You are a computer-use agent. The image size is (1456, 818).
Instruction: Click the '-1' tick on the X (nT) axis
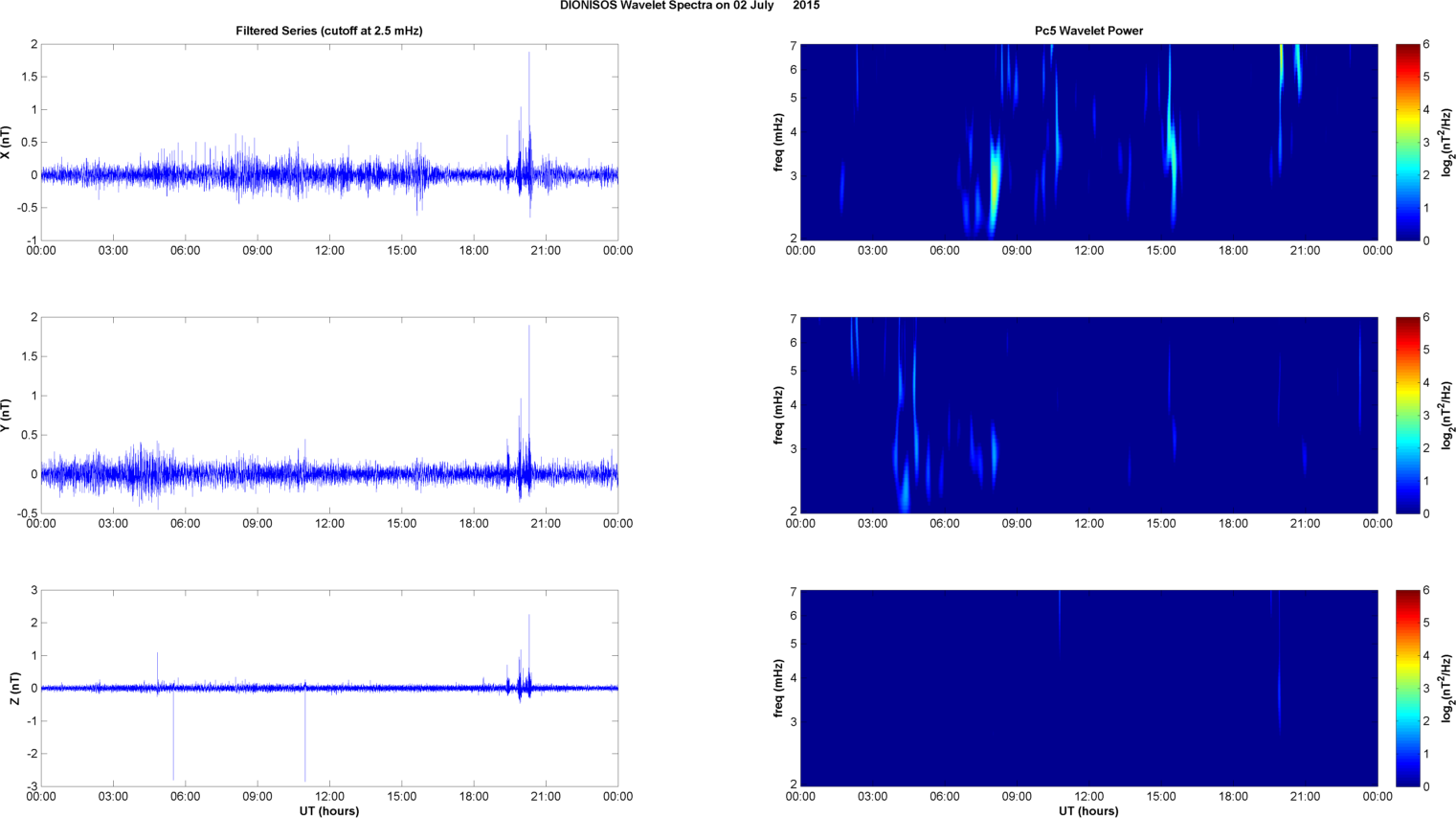(x=32, y=240)
